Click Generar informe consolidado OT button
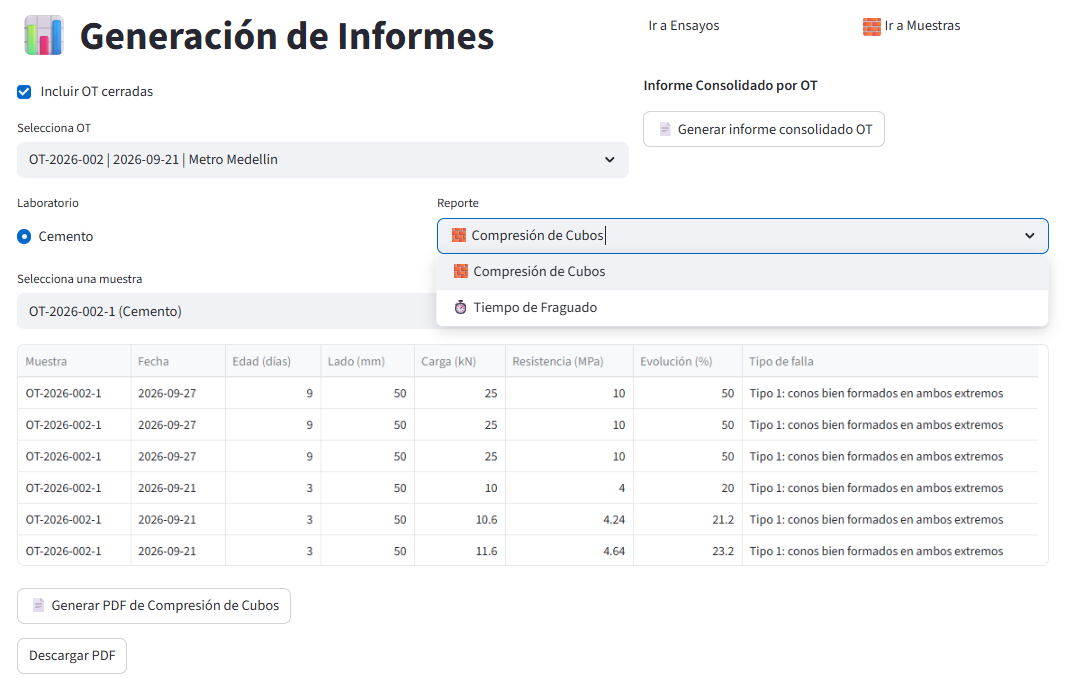 pyautogui.click(x=764, y=129)
